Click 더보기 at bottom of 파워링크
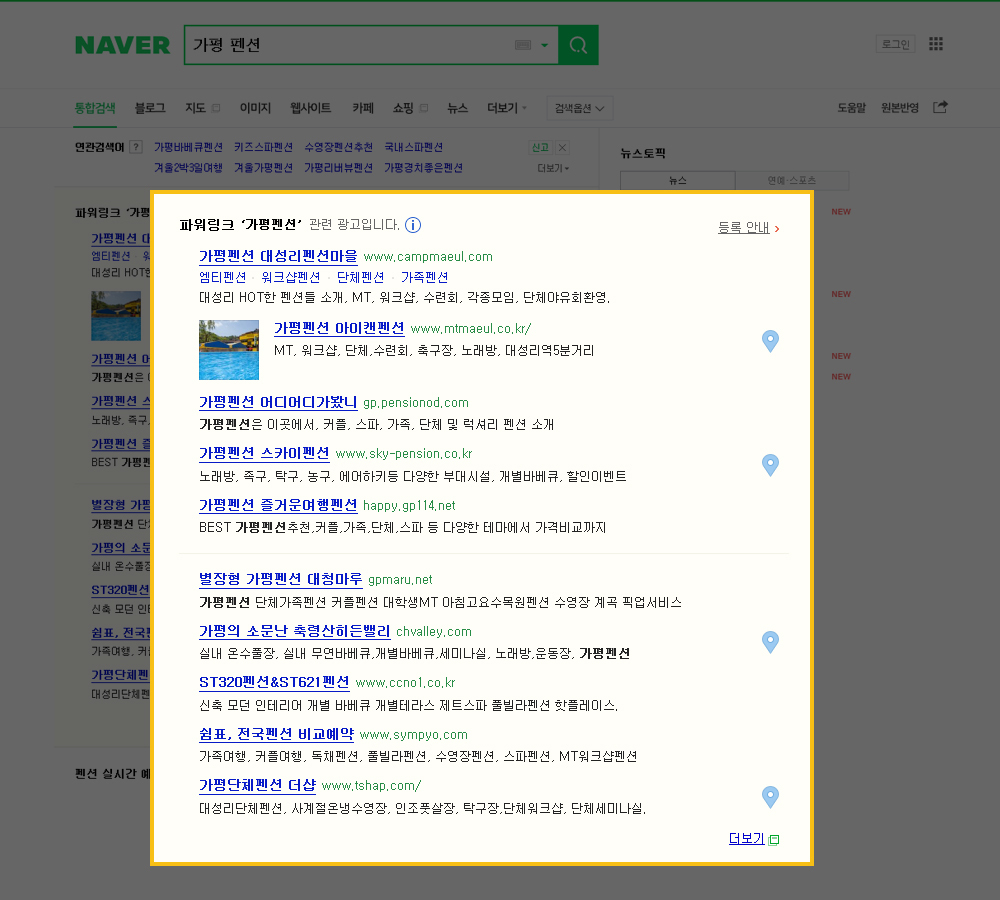Viewport: 1000px width, 900px height. (746, 839)
